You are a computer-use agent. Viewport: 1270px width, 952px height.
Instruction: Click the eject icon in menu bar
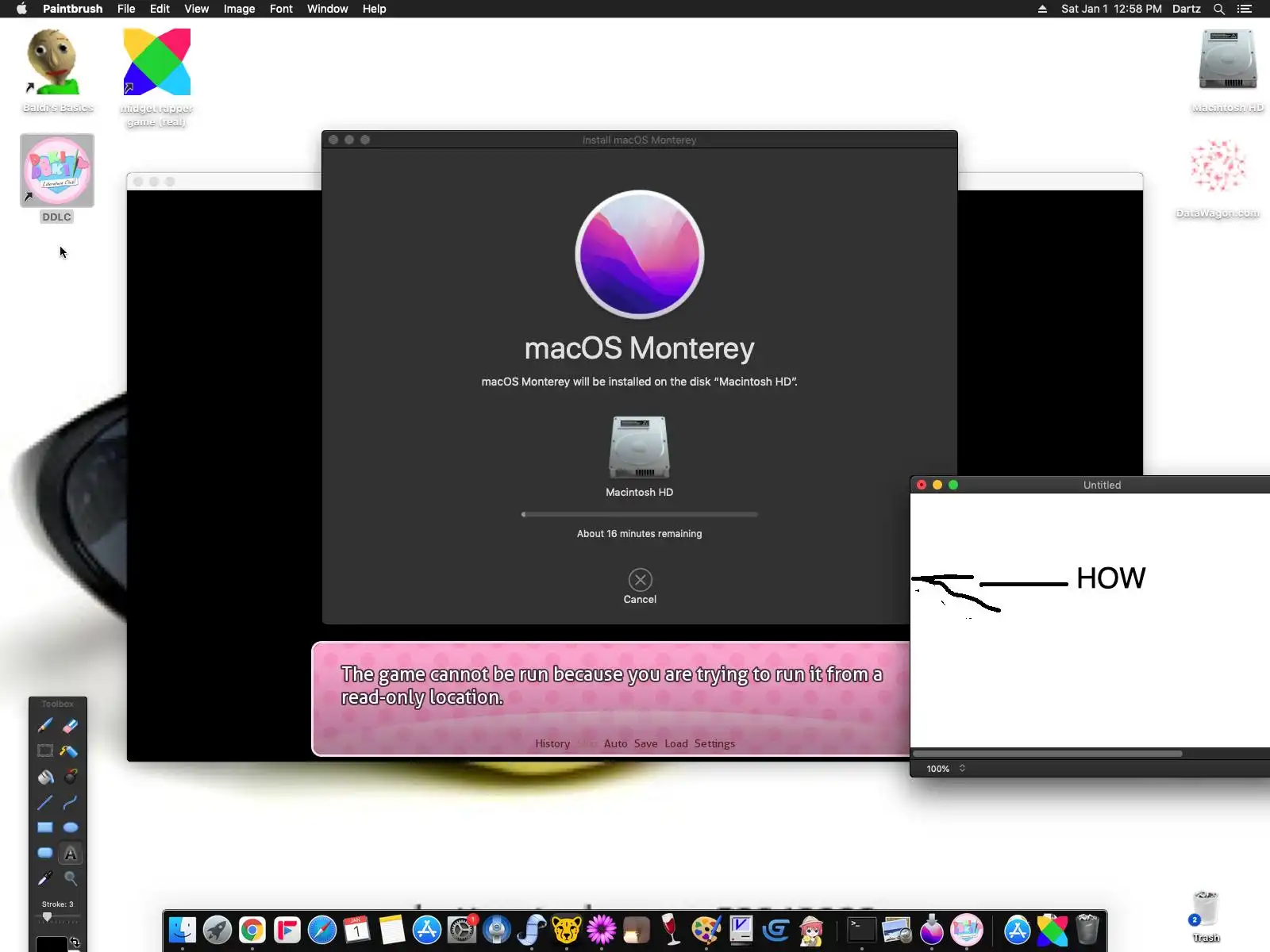tap(1042, 9)
